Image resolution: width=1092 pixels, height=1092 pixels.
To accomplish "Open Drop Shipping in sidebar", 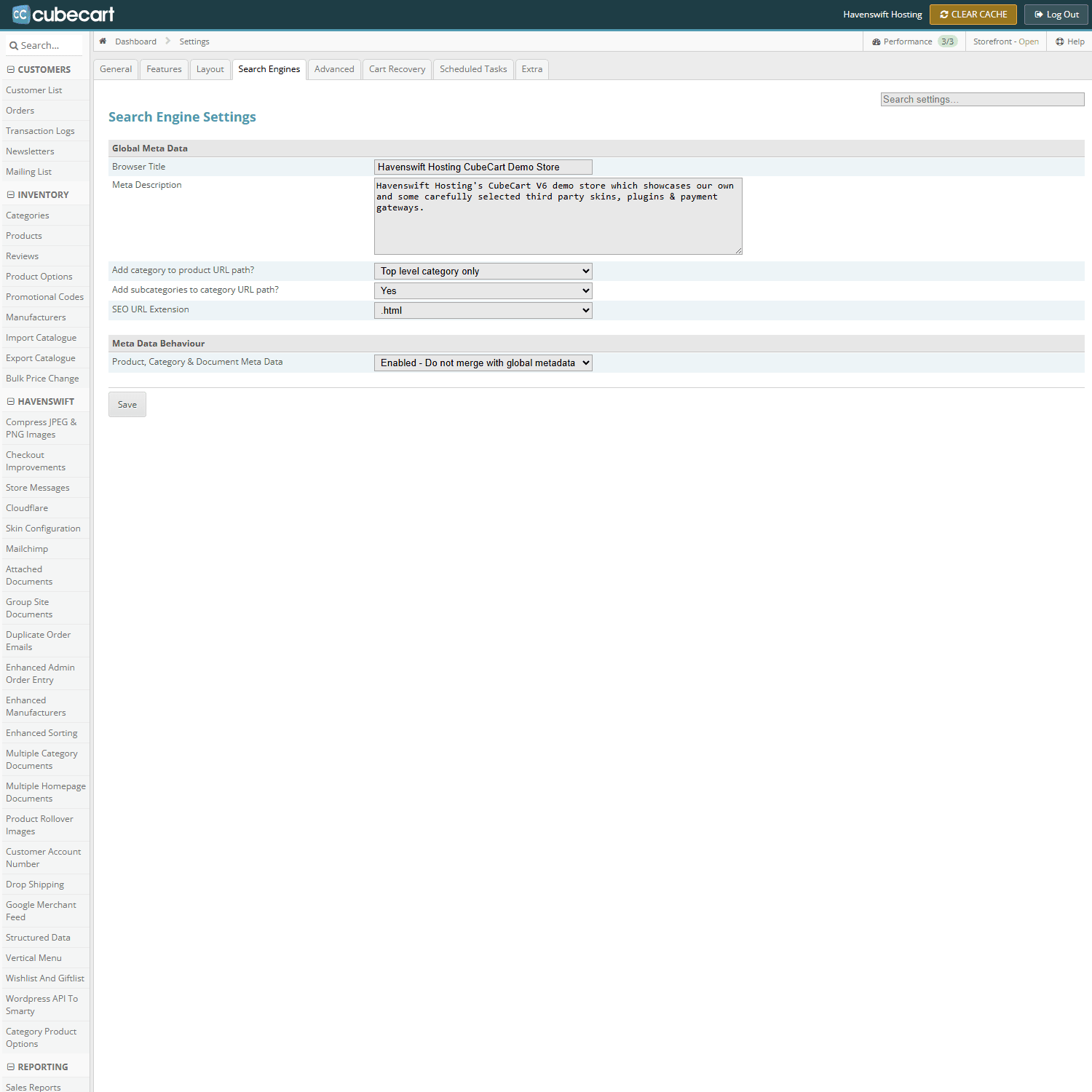I will click(35, 885).
